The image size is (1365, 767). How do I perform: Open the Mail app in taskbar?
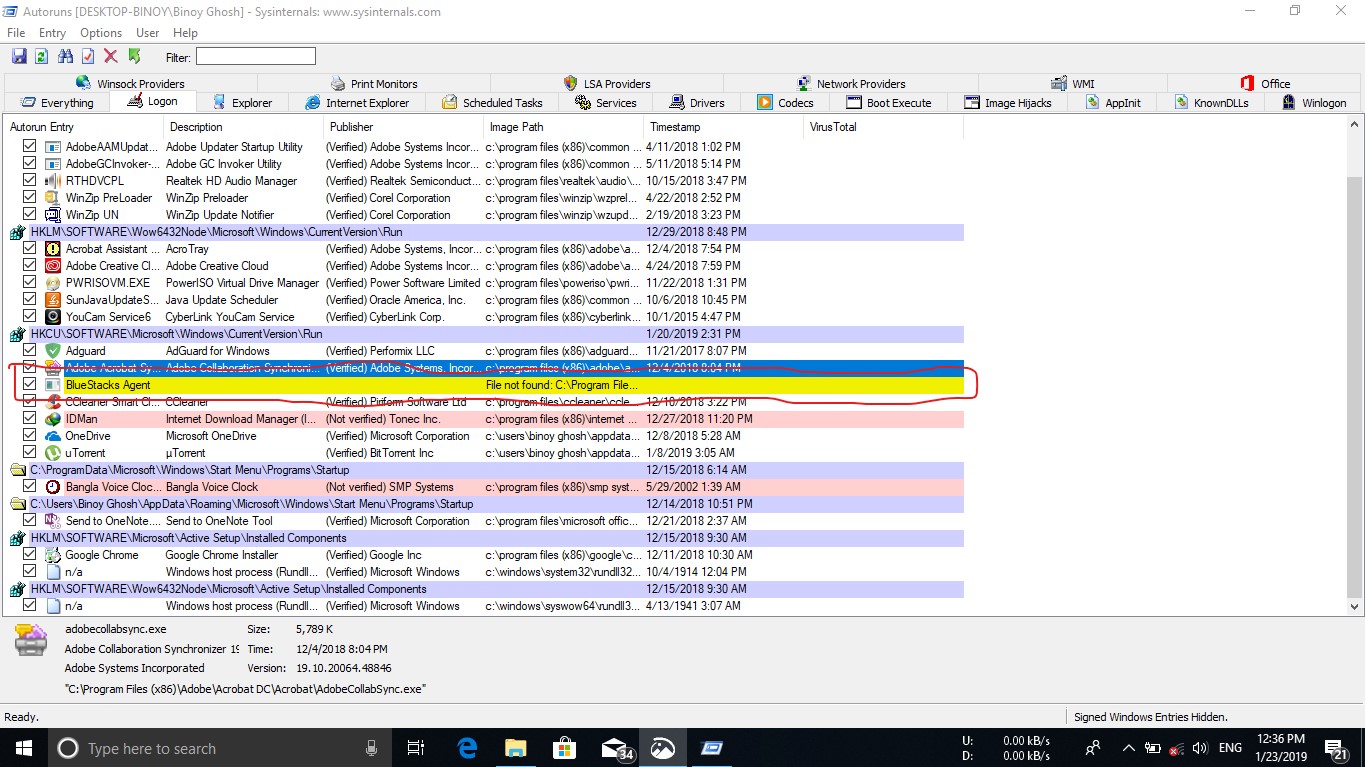point(614,747)
